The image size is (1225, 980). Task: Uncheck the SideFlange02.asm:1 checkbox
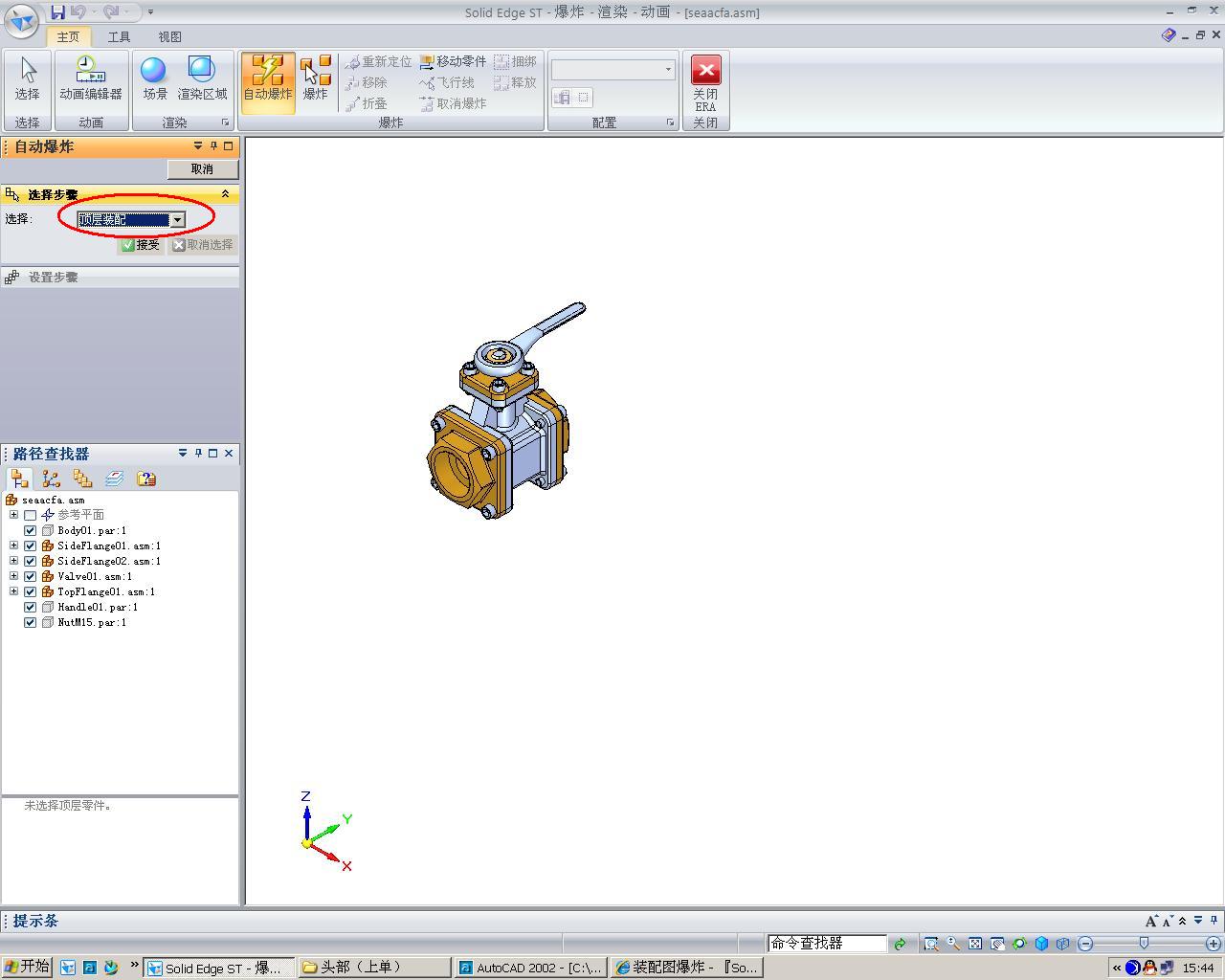click(30, 561)
